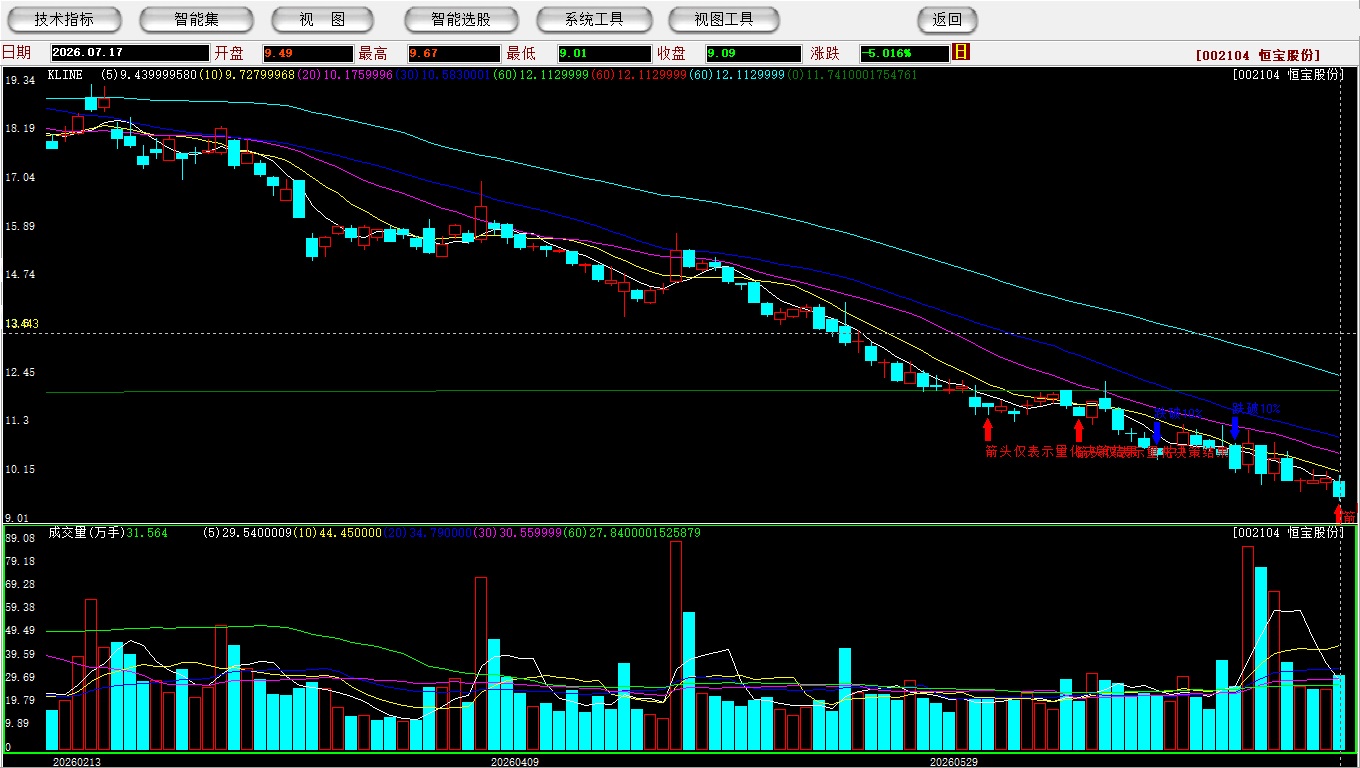Open the 智能选股 menu
This screenshot has width=1360, height=768.
[461, 19]
